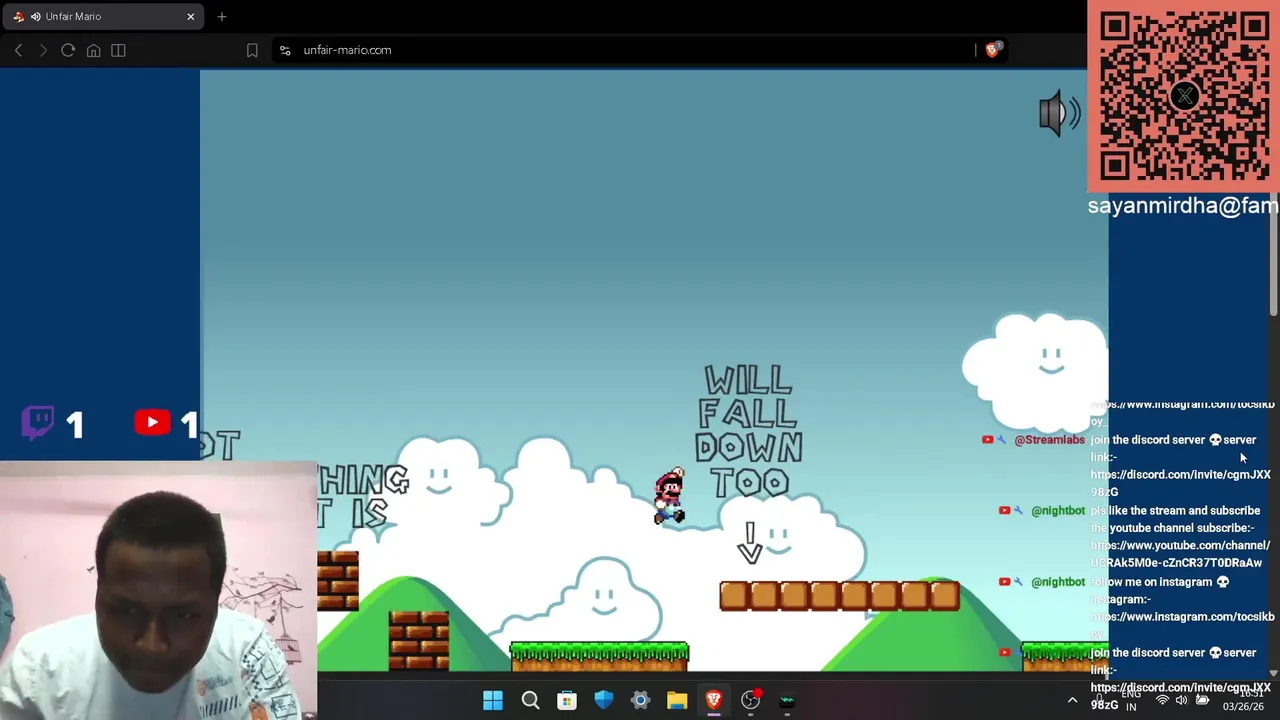Click the @Streamlabs chat username

[1049, 440]
